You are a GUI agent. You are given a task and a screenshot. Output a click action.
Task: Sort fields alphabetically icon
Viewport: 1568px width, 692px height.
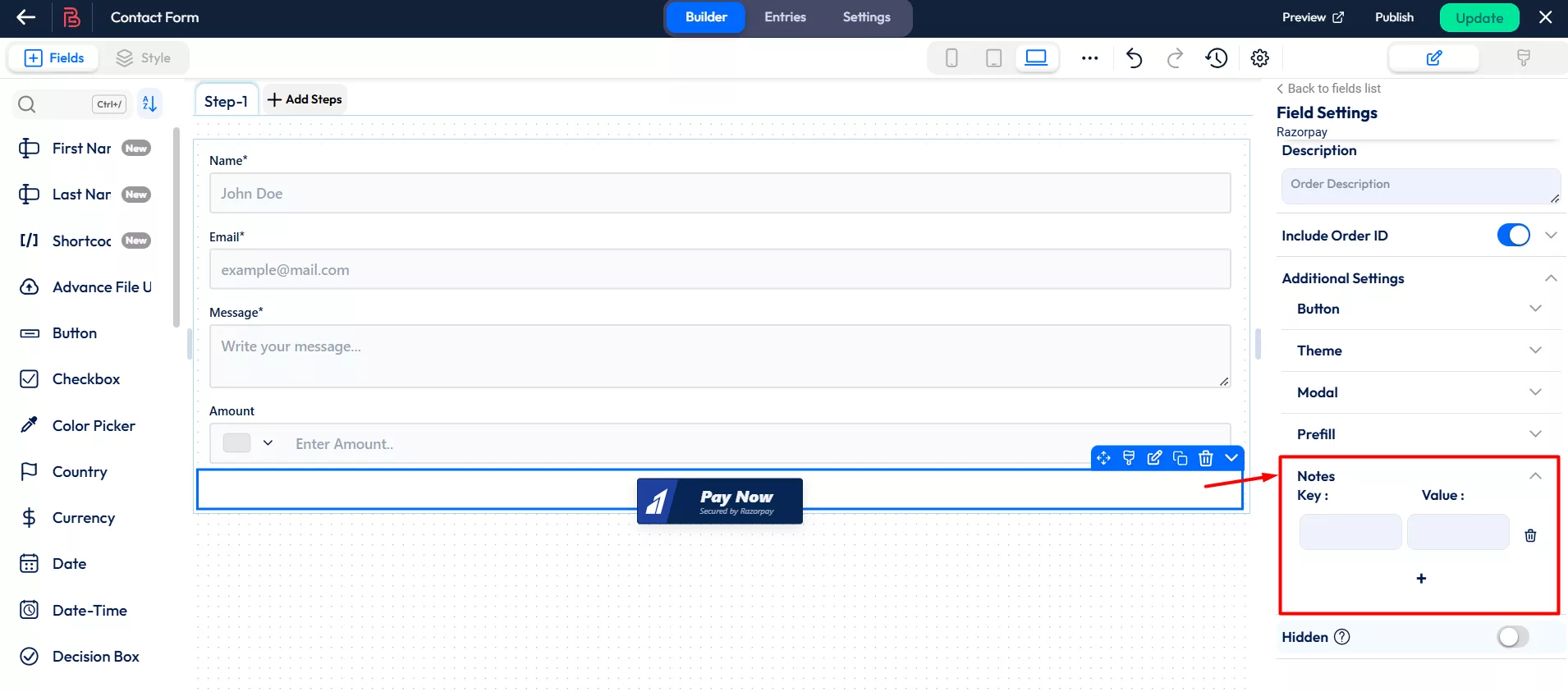click(x=149, y=103)
